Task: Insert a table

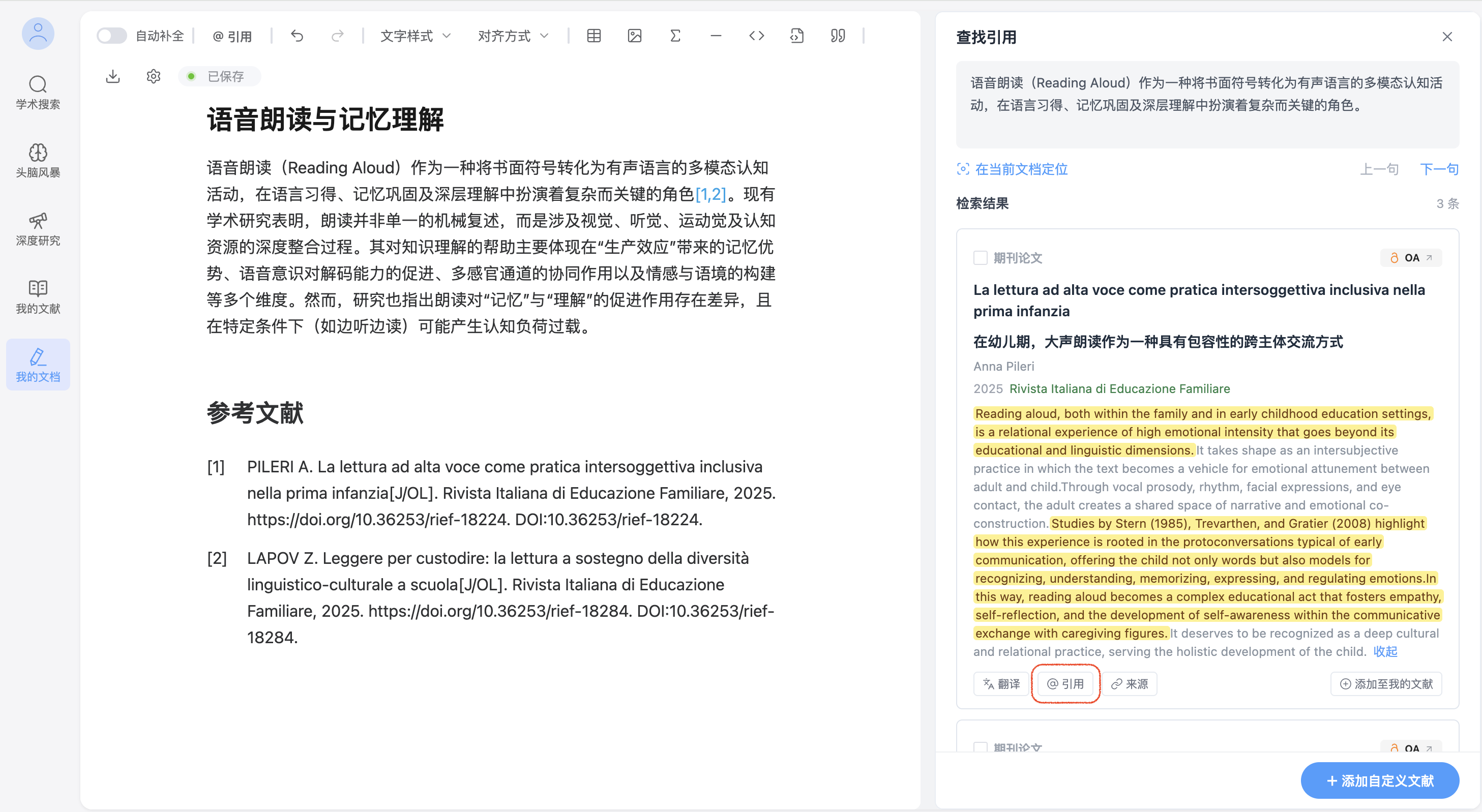Action: 594,36
